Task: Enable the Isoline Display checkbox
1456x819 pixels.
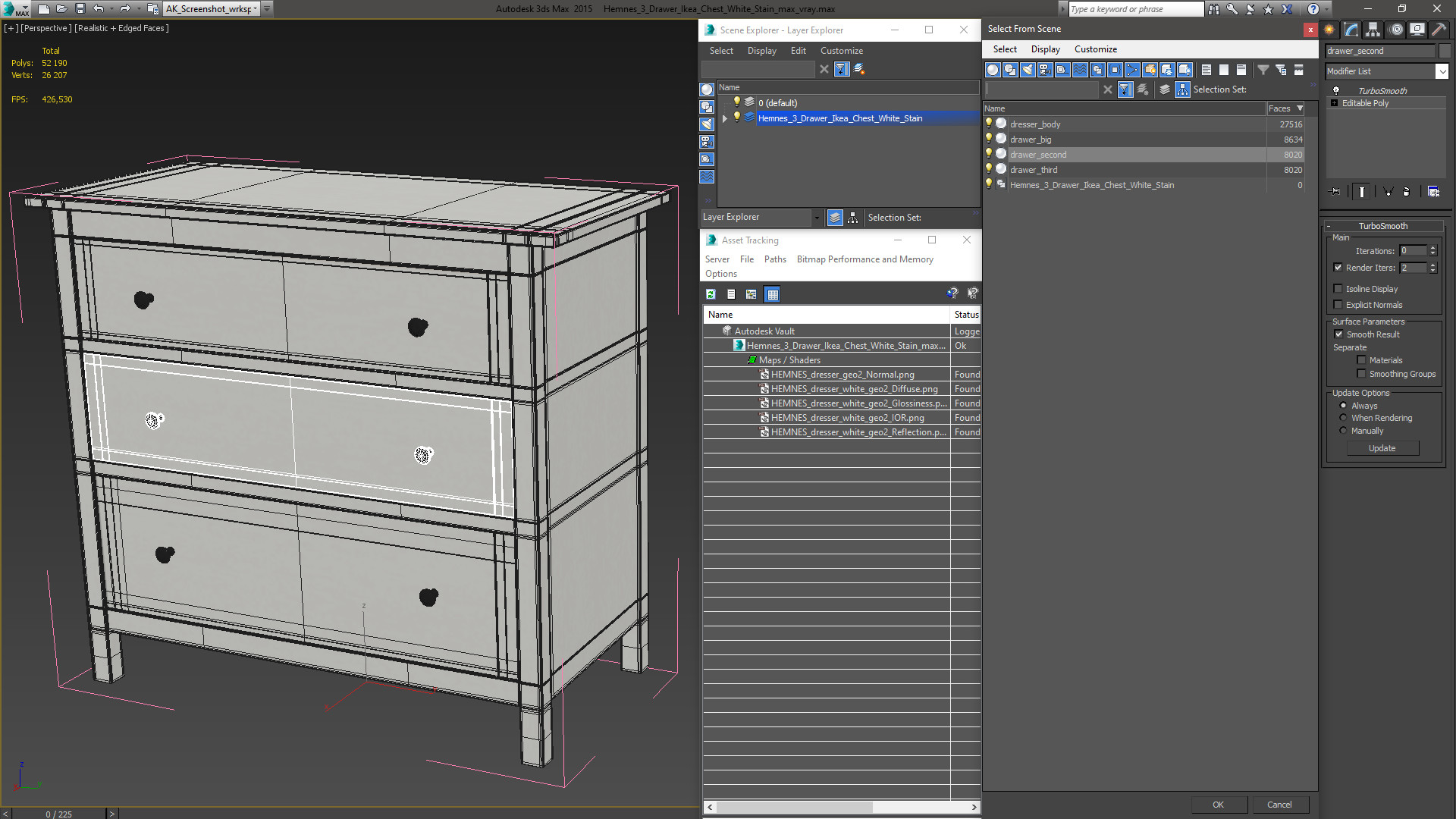Action: [1338, 289]
